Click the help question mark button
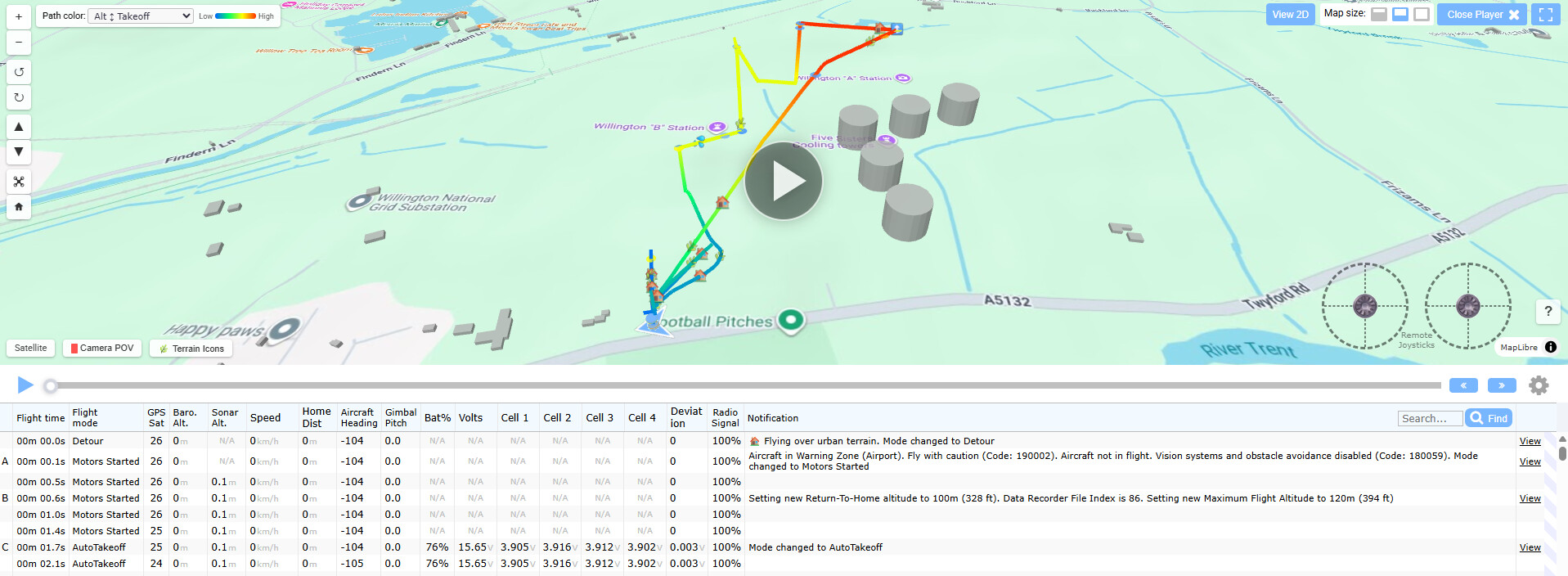The width and height of the screenshot is (1568, 576). (x=1548, y=311)
